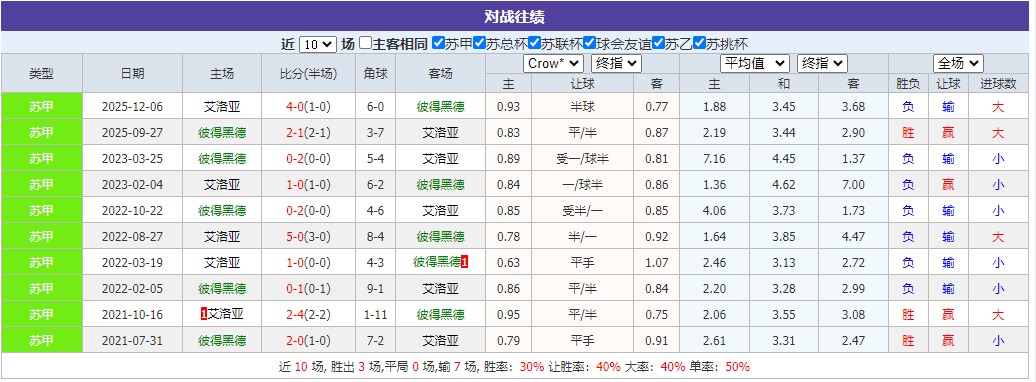The image size is (1036, 382).
Task: Open score 4-0(1-0) of 2025-12-06 match
Action: 308,106
